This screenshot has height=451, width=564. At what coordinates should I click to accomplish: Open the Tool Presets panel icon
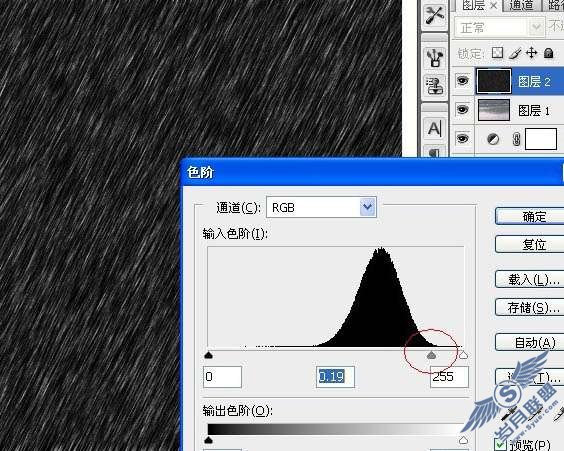pyautogui.click(x=435, y=15)
